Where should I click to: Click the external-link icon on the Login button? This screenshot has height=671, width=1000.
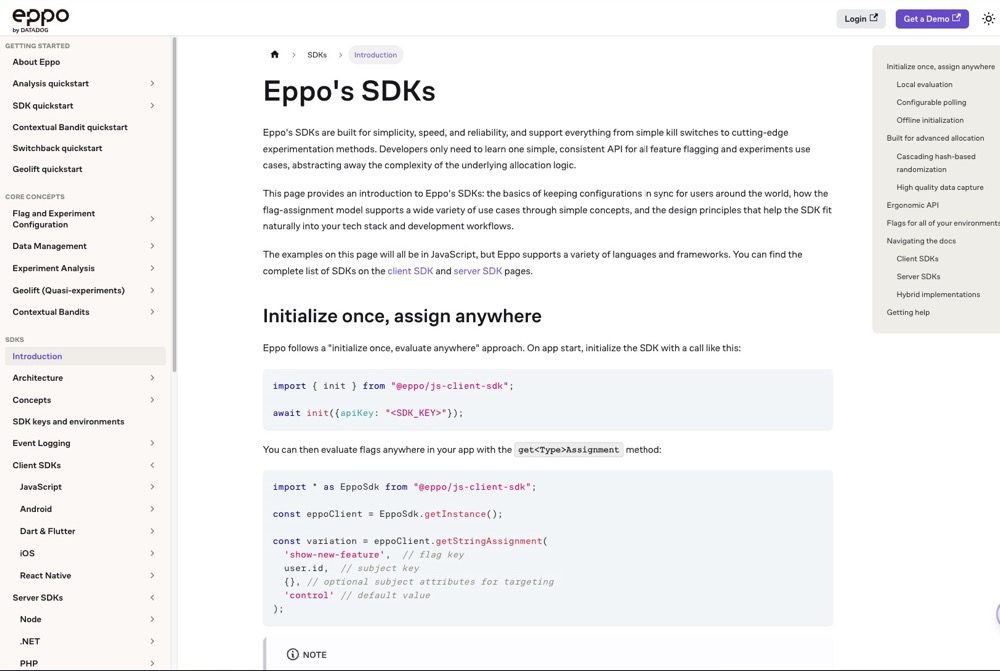click(x=875, y=18)
